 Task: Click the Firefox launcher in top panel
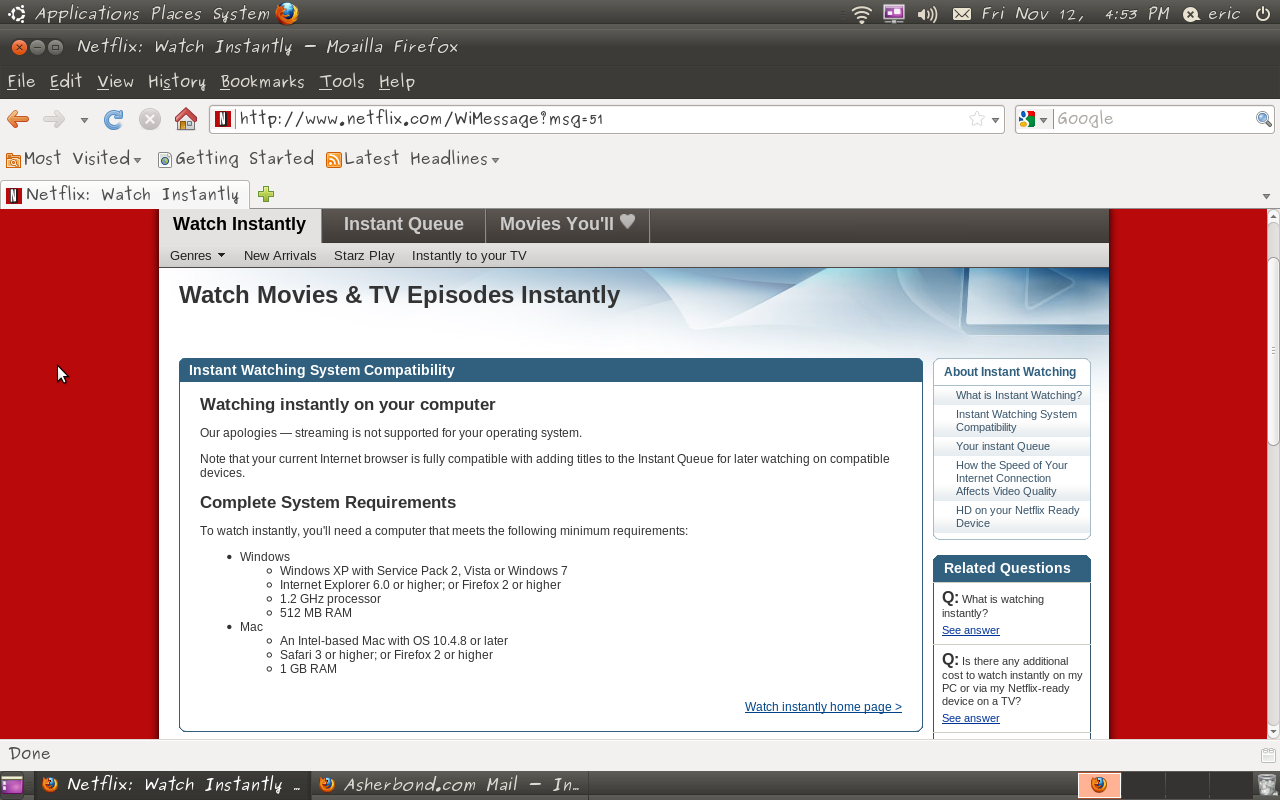(x=287, y=13)
